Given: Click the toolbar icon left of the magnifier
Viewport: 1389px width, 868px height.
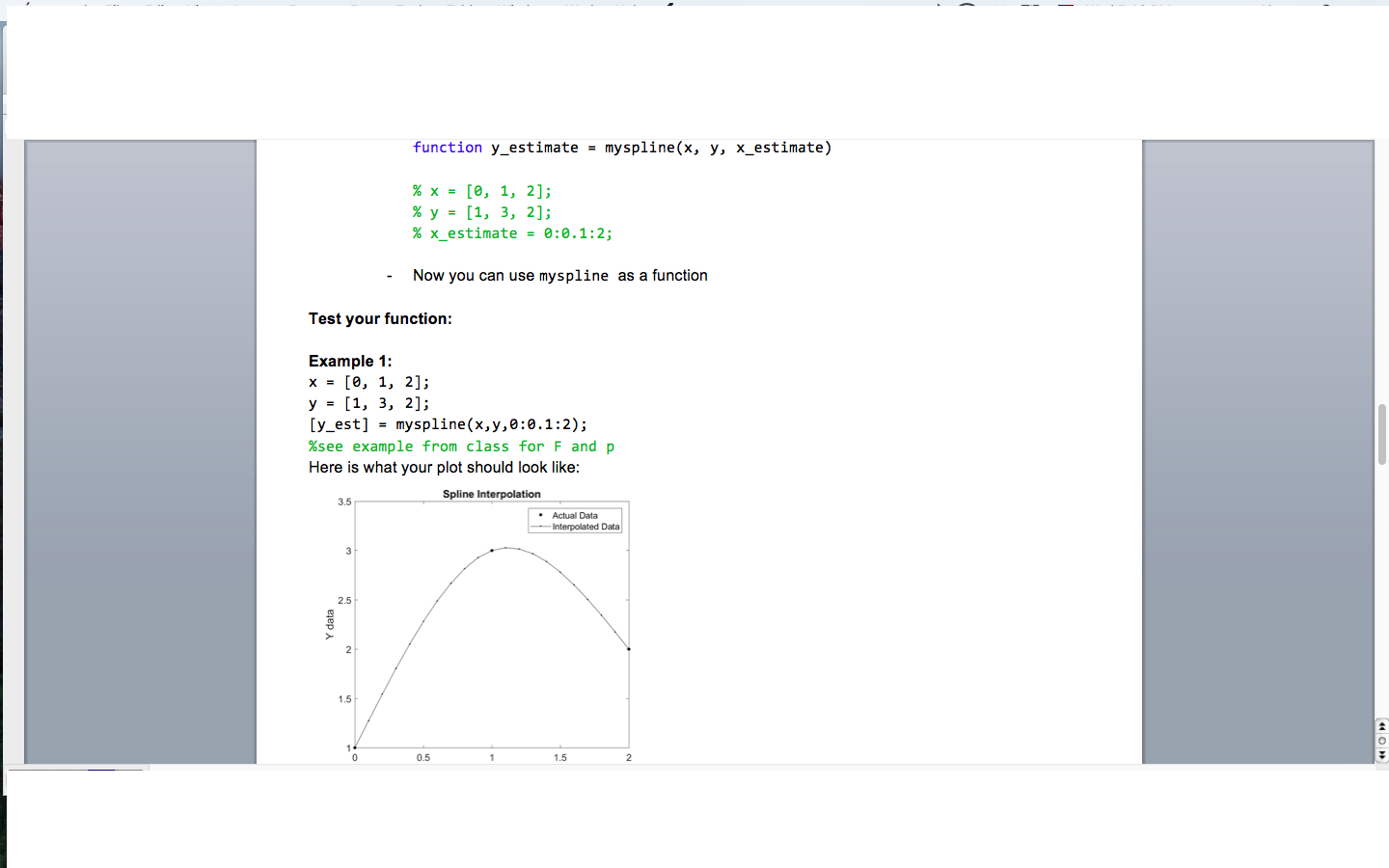Looking at the screenshot, I should tap(939, 4).
